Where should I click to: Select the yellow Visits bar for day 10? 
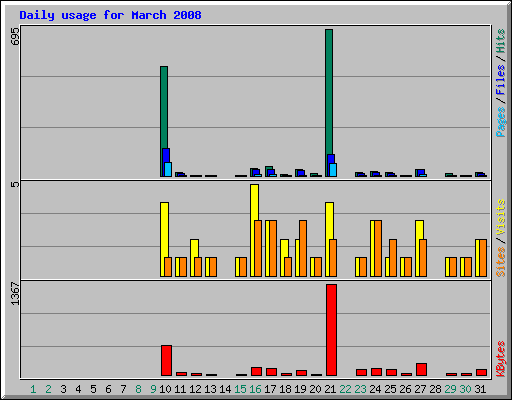(164, 229)
